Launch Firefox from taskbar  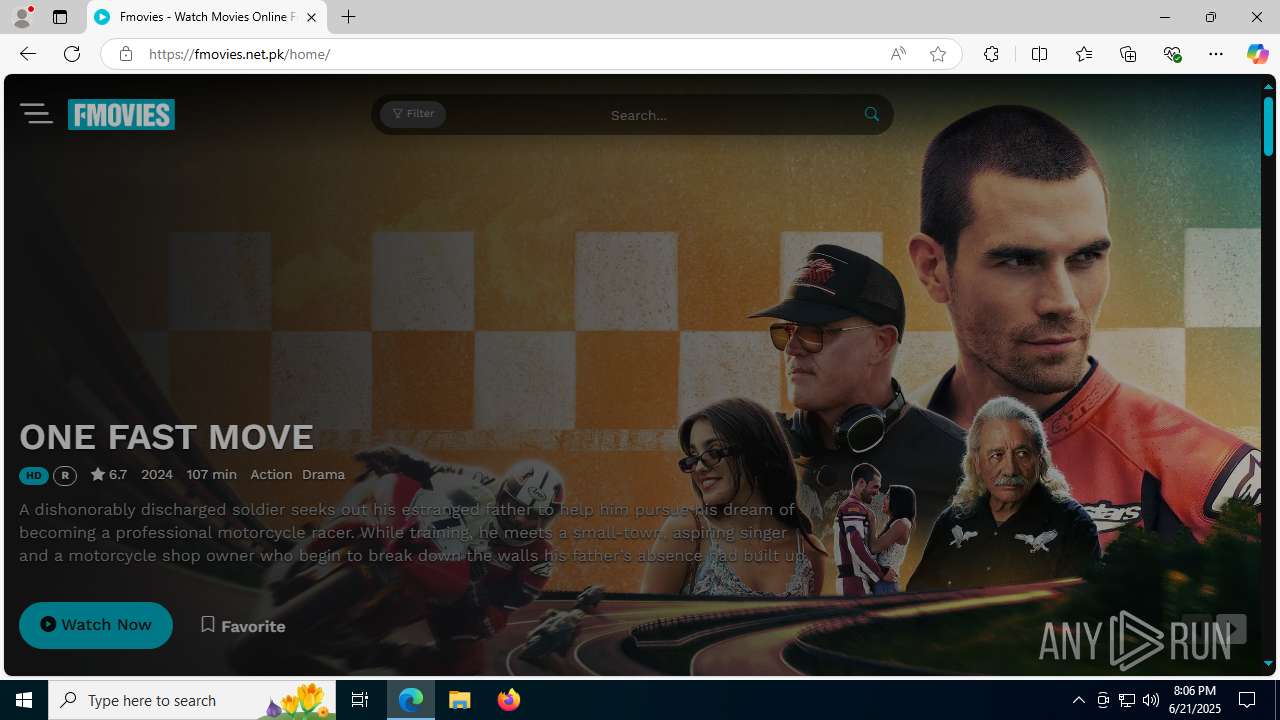coord(509,700)
